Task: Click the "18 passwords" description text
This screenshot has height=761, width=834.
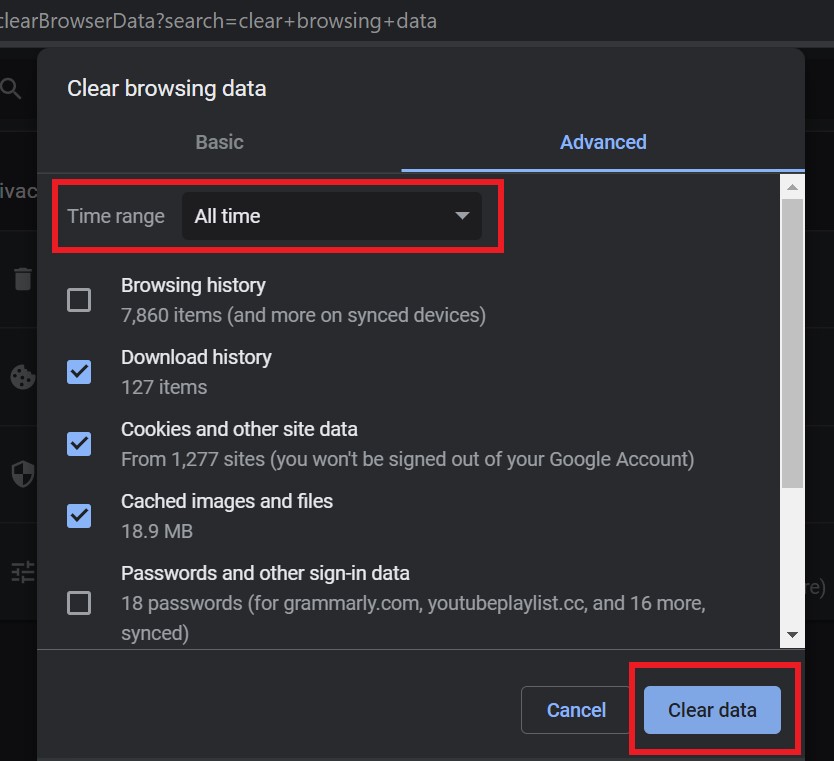Action: pyautogui.click(x=413, y=618)
